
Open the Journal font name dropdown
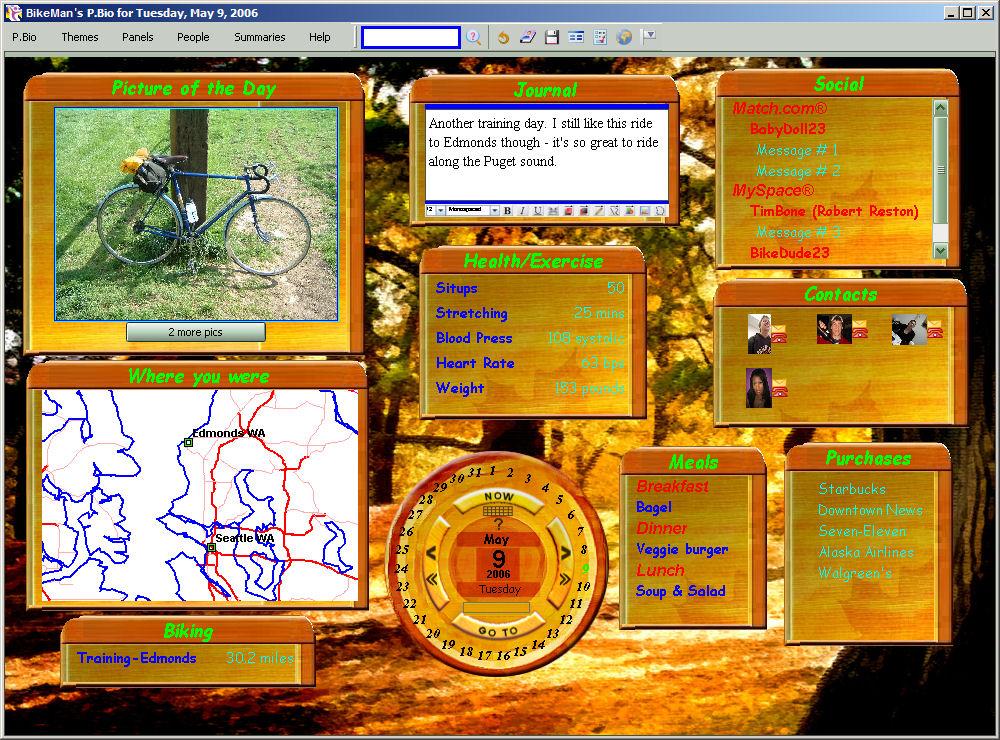click(x=493, y=211)
